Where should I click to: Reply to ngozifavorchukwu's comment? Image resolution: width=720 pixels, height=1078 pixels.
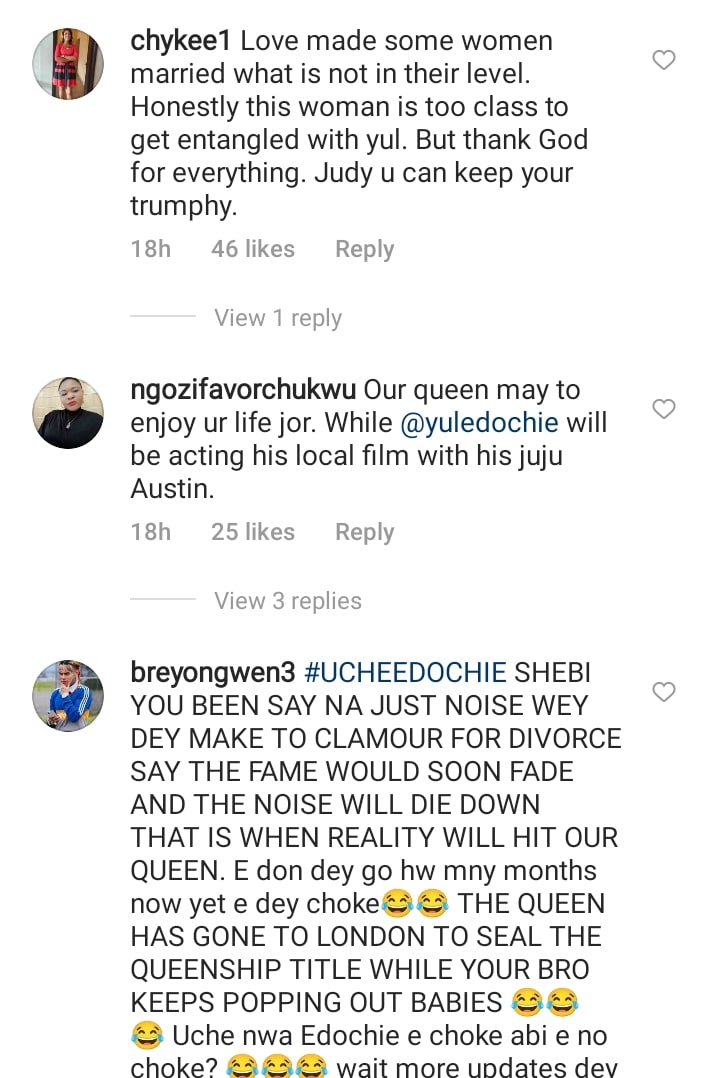tap(364, 532)
